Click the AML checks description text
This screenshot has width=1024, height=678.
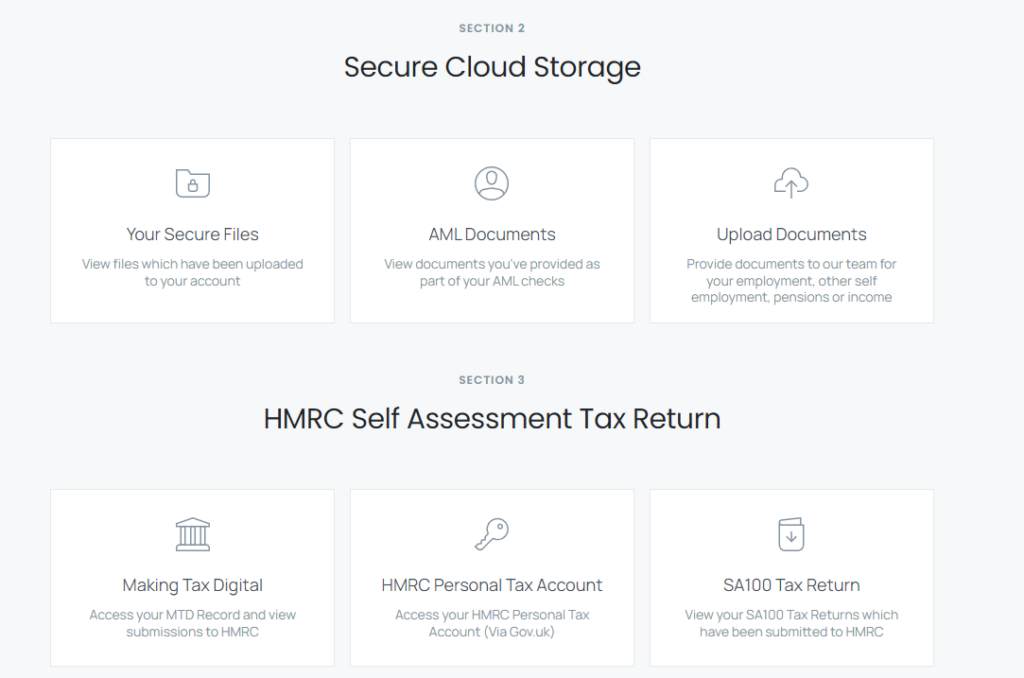point(492,272)
